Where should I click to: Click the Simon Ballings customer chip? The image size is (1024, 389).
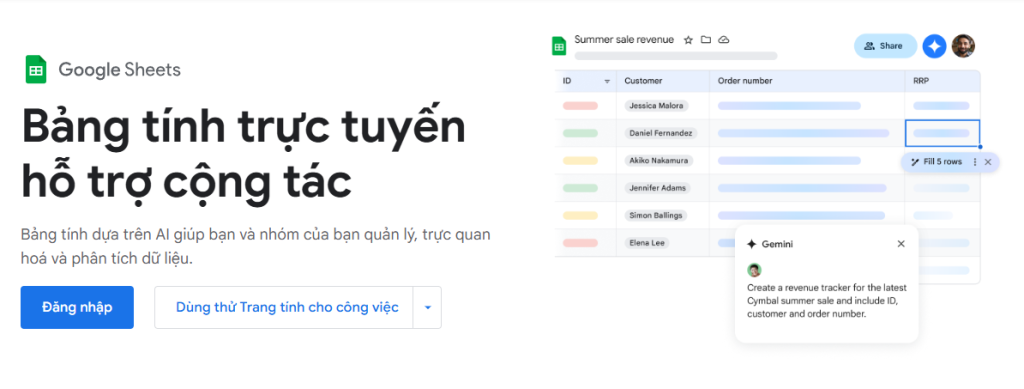click(656, 215)
